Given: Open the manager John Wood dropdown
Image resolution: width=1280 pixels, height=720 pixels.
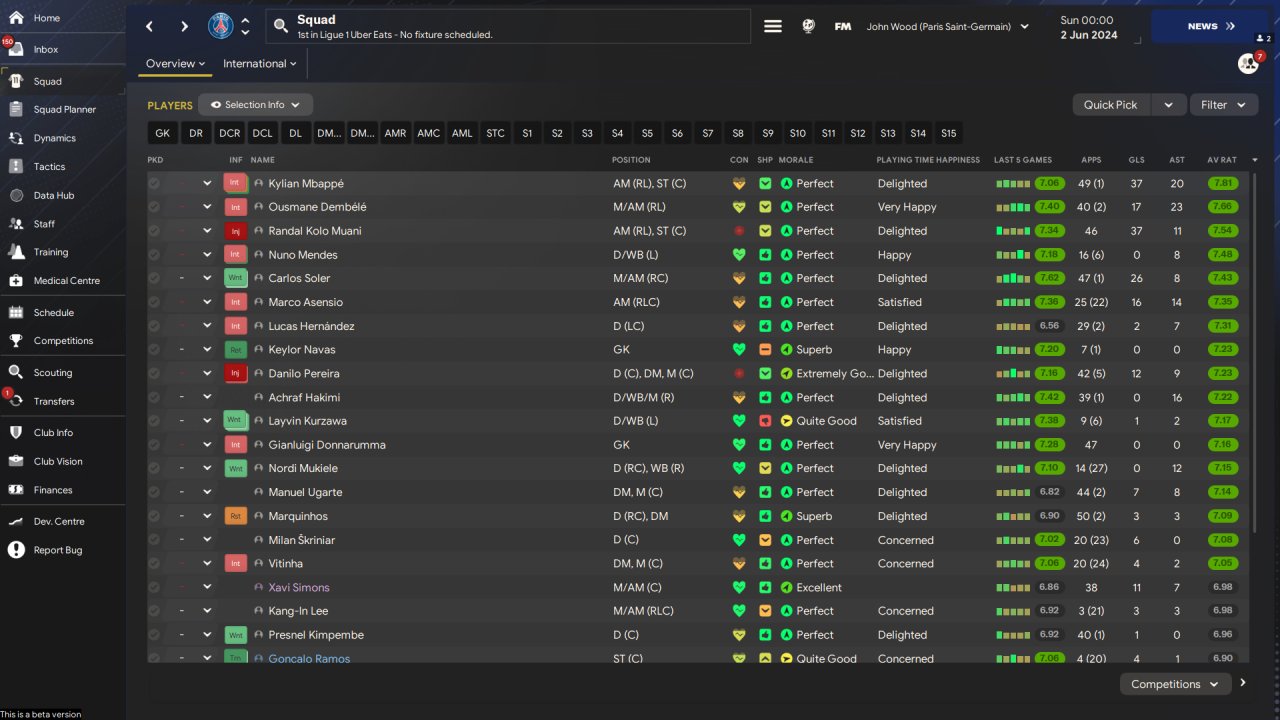Looking at the screenshot, I should [948, 27].
